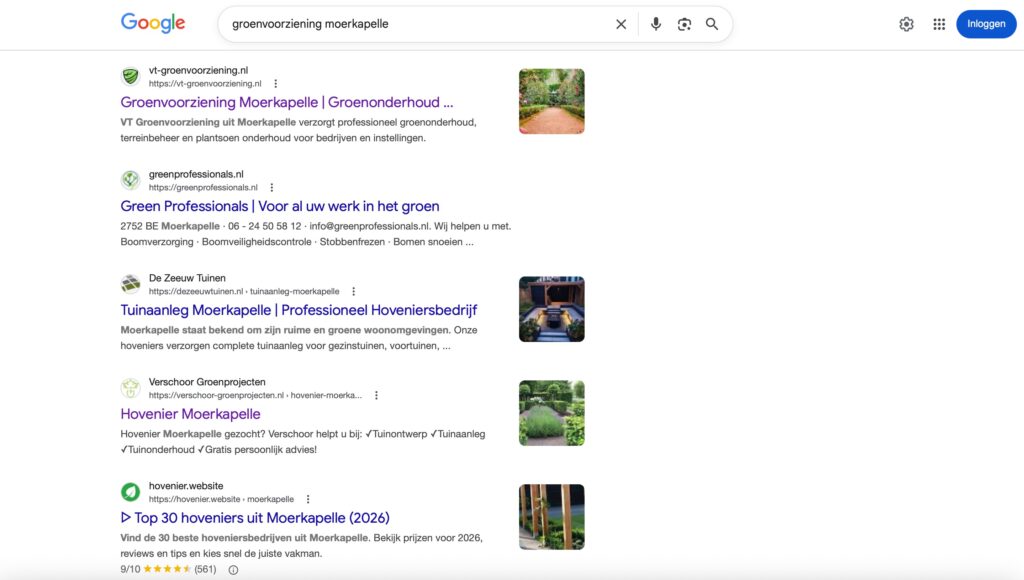Click the De Zeeuw Tuinen garden thumbnail
The height and width of the screenshot is (580, 1024).
point(551,308)
